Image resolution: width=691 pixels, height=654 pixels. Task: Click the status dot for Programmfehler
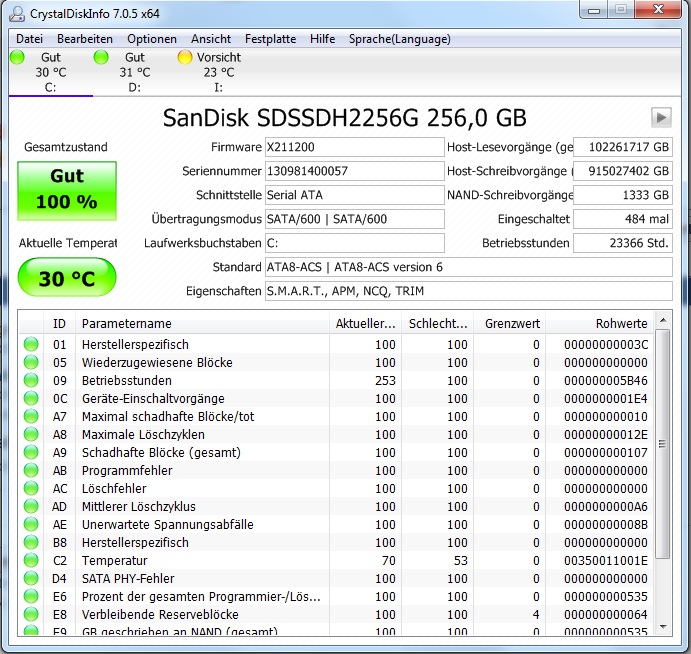[31, 471]
